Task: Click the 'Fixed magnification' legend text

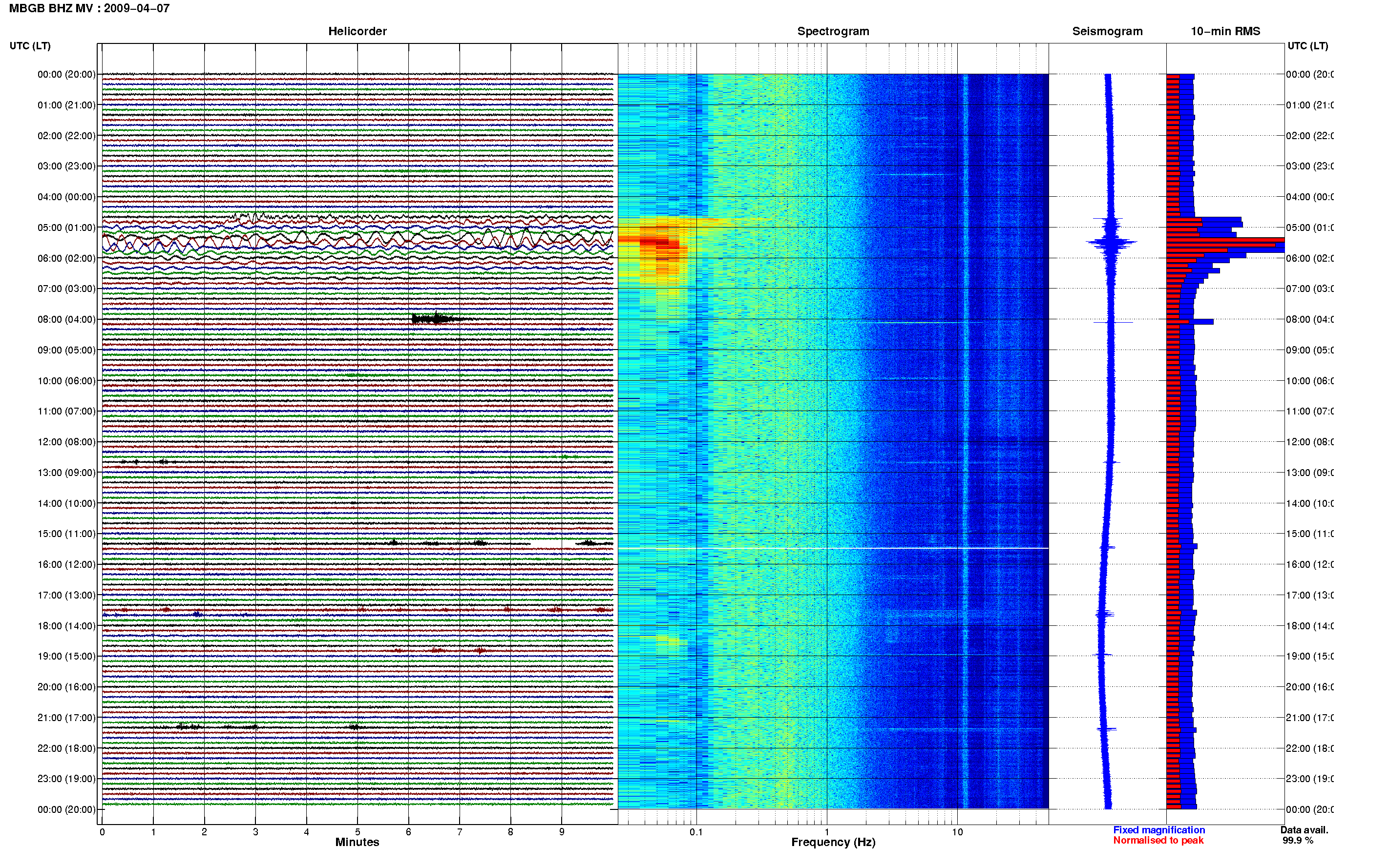Action: click(1159, 830)
